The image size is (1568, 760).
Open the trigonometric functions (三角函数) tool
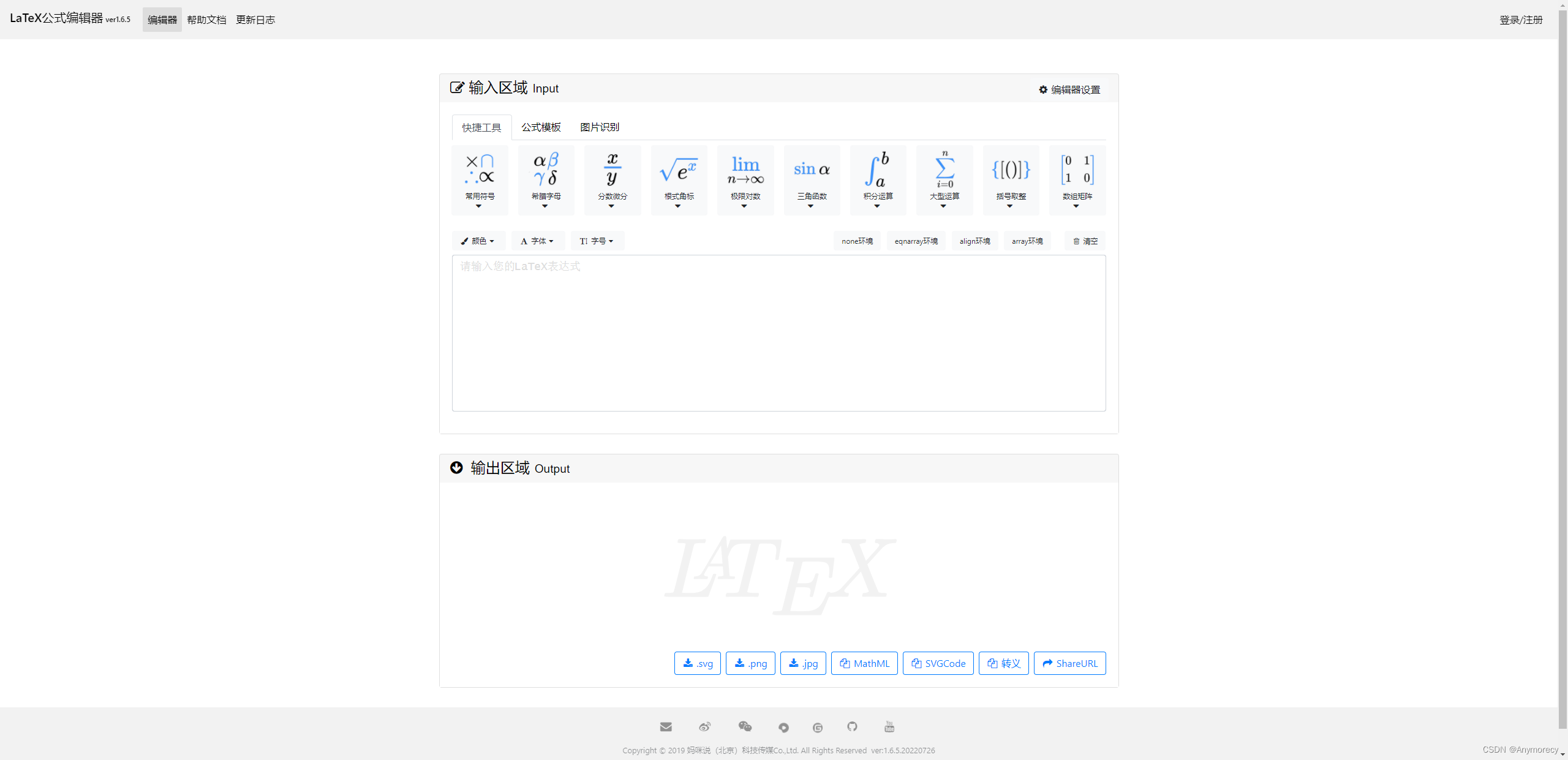[812, 180]
